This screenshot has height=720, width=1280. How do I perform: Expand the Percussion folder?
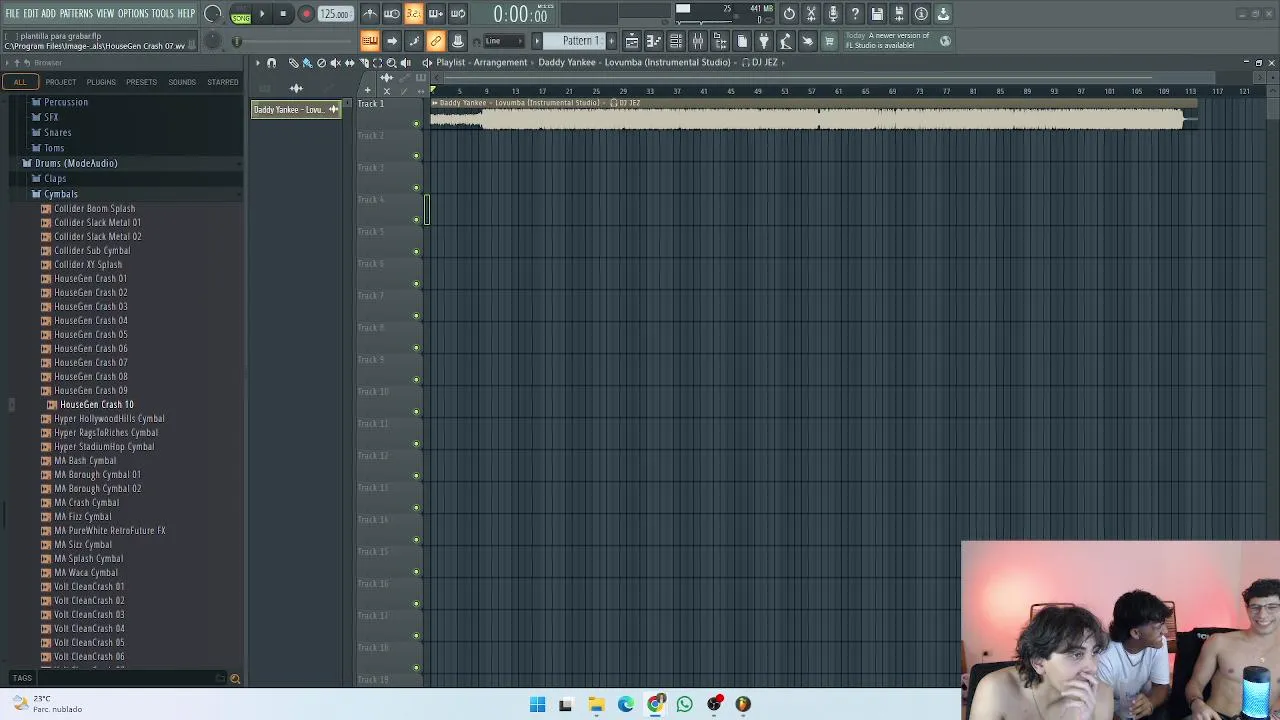(65, 102)
